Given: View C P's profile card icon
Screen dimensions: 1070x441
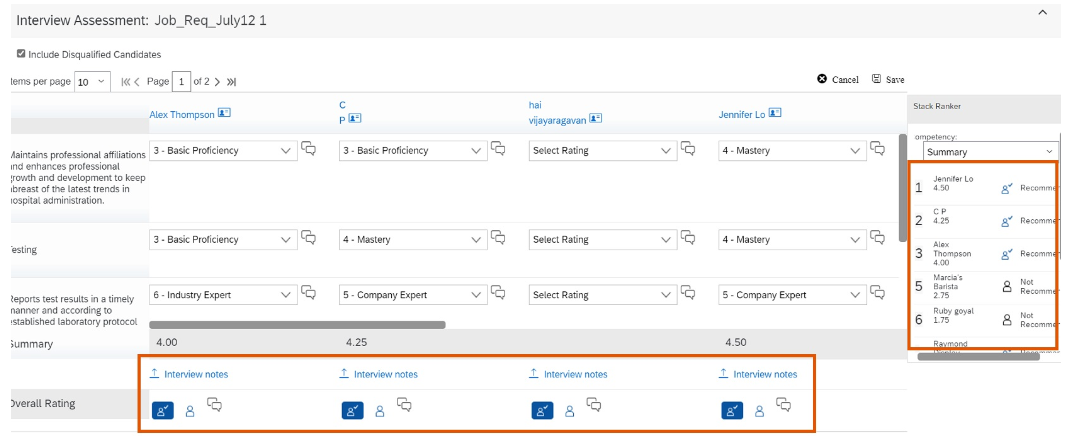Looking at the screenshot, I should point(355,118).
